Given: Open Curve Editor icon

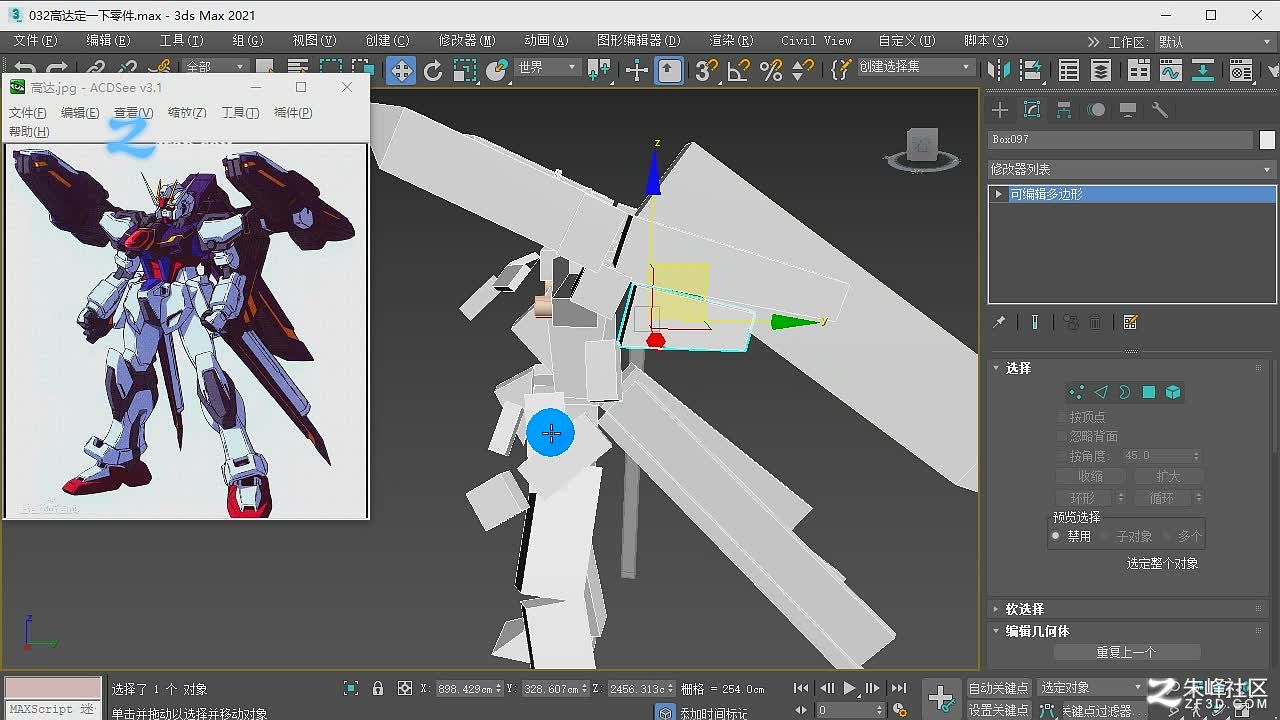Looking at the screenshot, I should coord(1171,70).
